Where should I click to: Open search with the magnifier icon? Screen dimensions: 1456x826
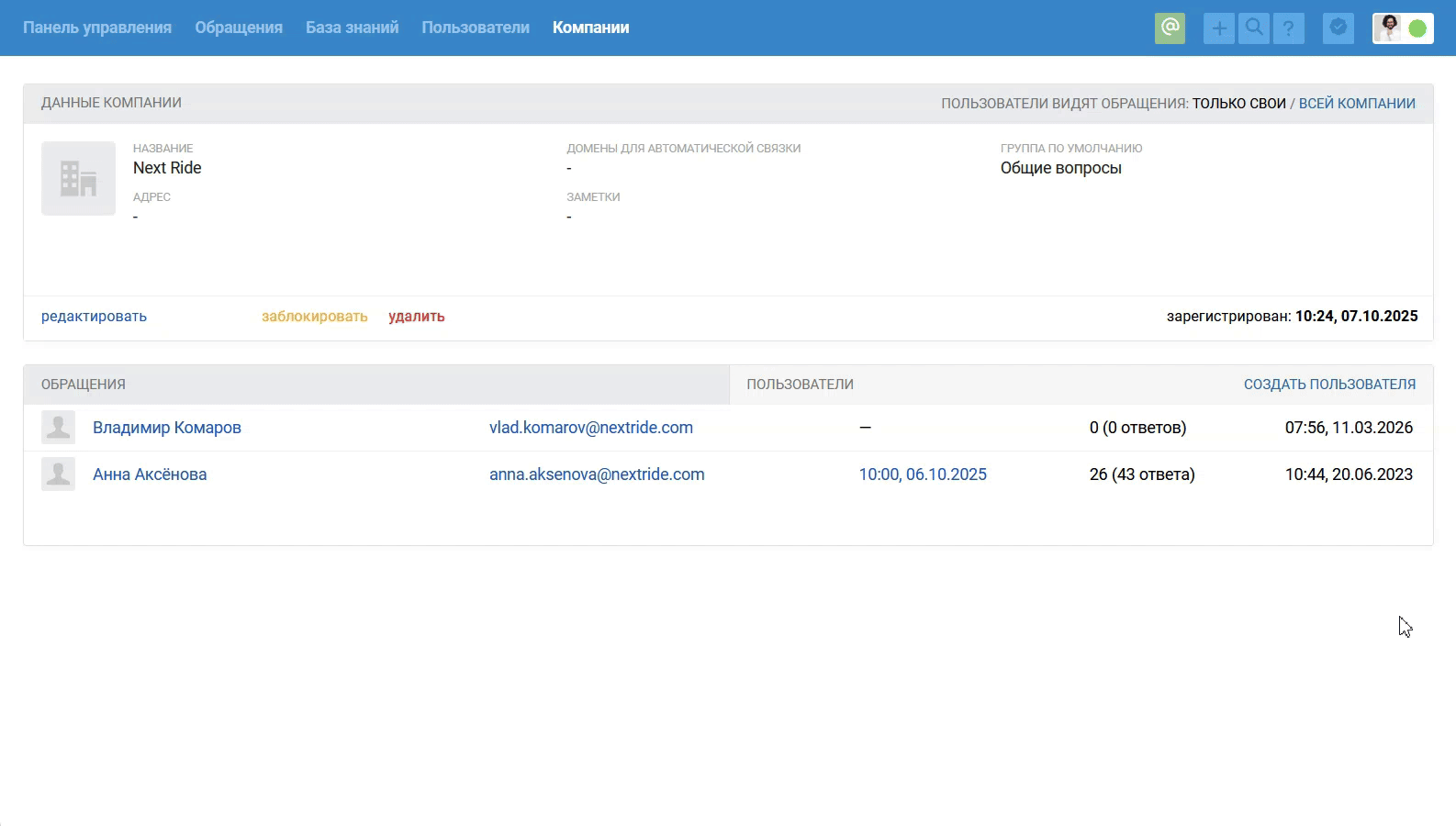point(1253,28)
